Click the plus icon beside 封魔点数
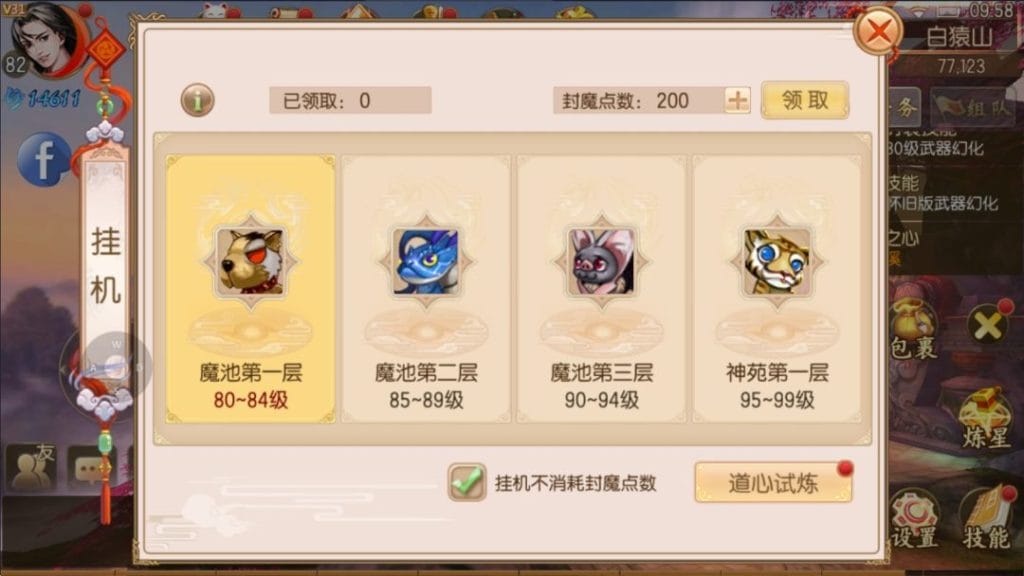1024x576 pixels. click(x=737, y=101)
